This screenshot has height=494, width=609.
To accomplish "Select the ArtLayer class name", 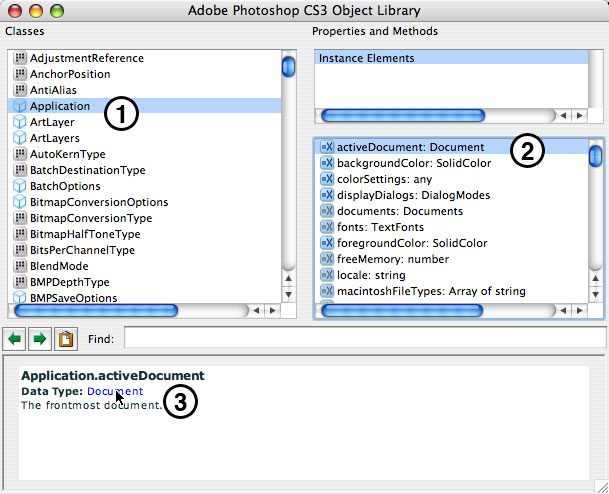I will pyautogui.click(x=52, y=122).
